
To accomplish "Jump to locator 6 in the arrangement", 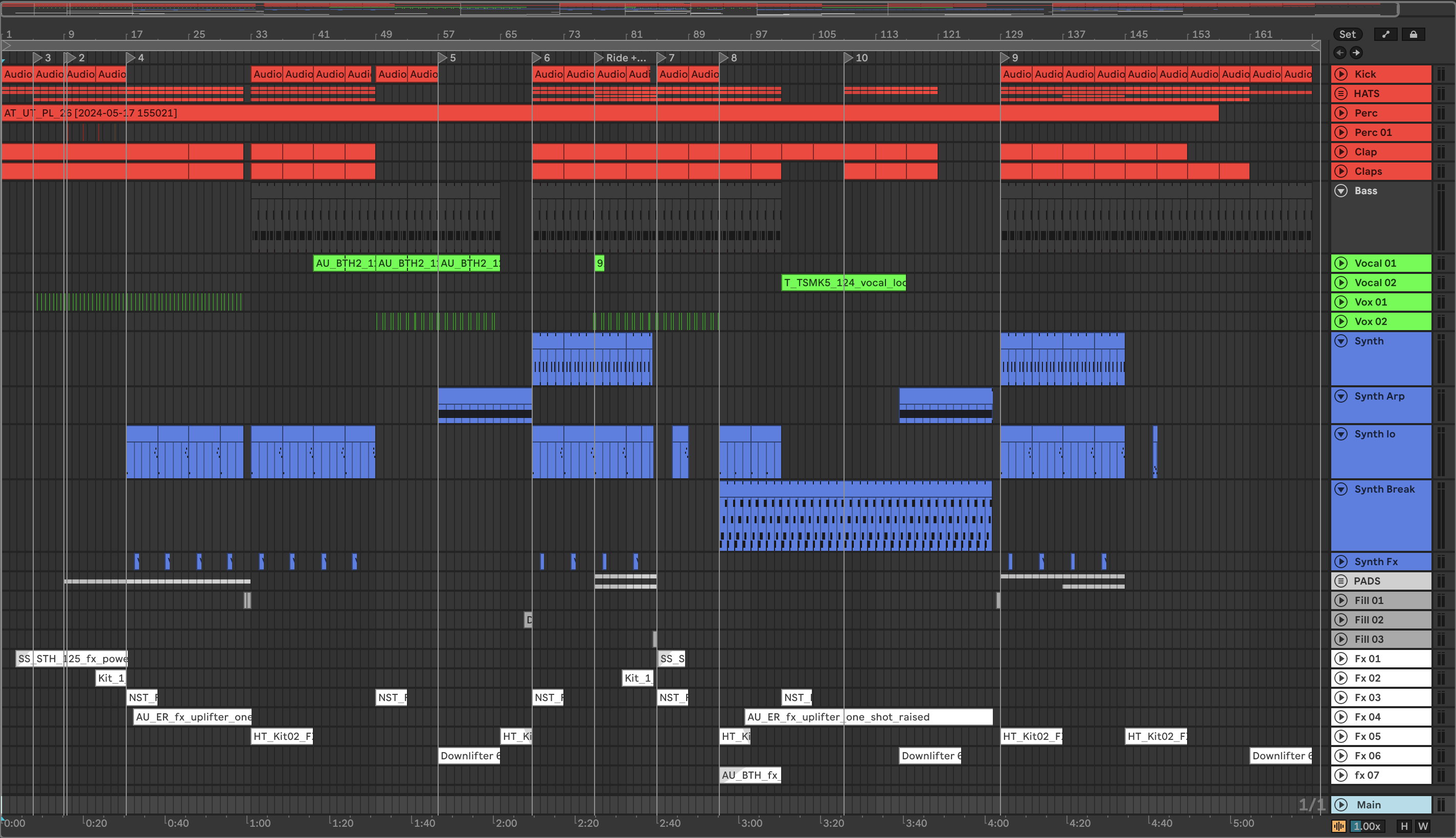I will click(x=541, y=58).
